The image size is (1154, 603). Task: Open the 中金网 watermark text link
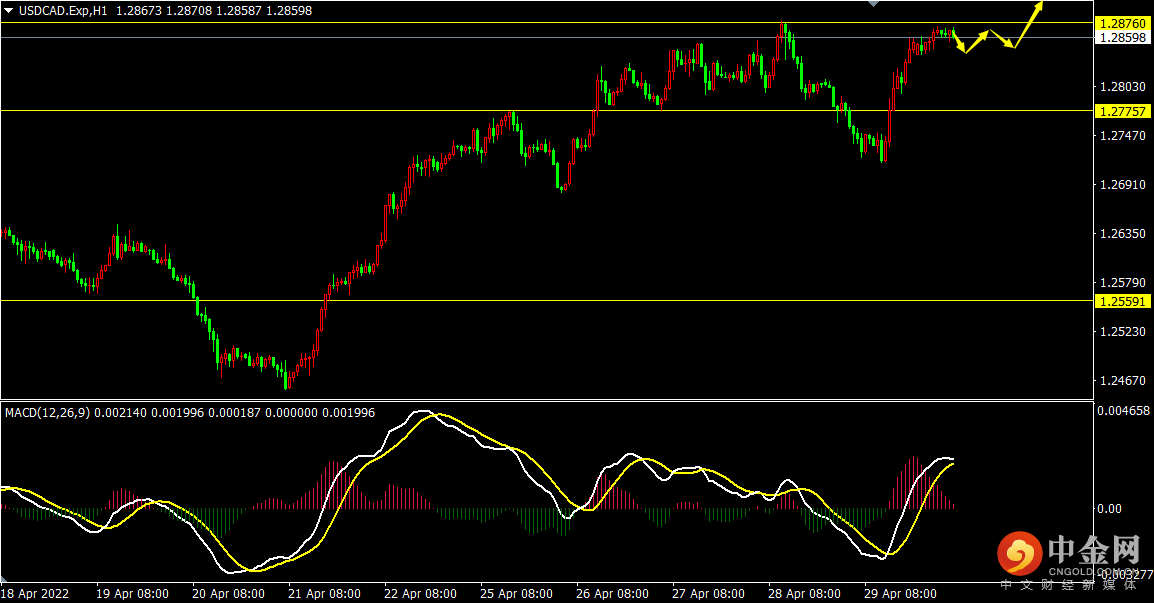tap(1093, 550)
